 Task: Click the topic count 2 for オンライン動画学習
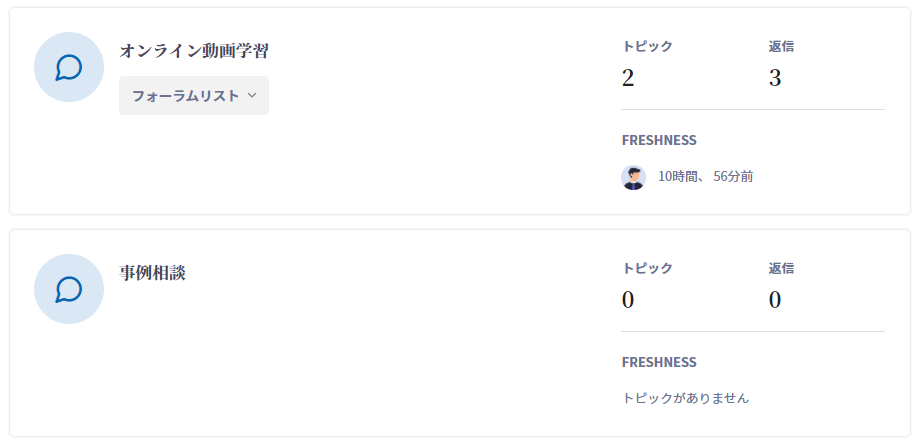pyautogui.click(x=628, y=78)
